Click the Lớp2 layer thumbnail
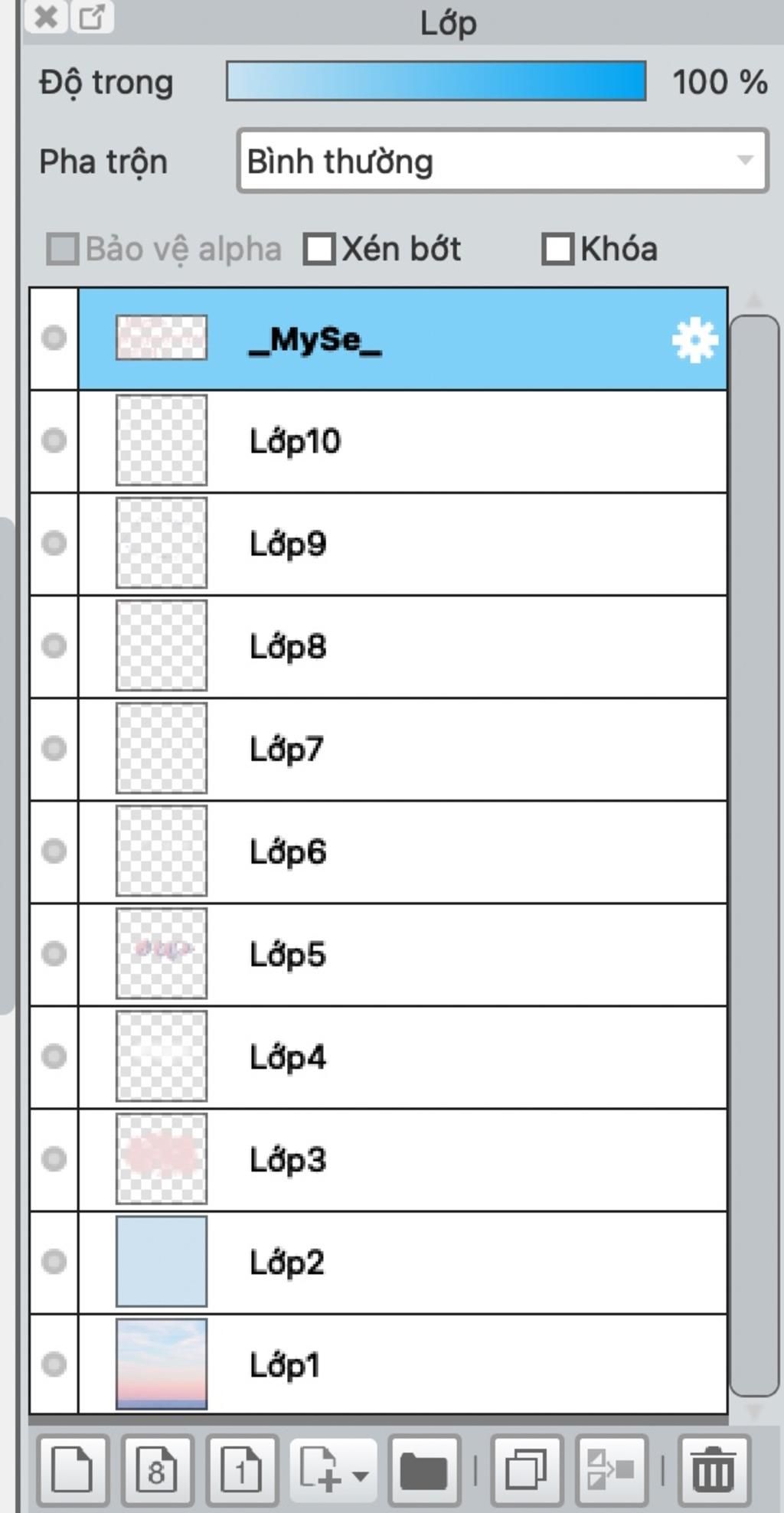784x1513 pixels. point(161,1262)
